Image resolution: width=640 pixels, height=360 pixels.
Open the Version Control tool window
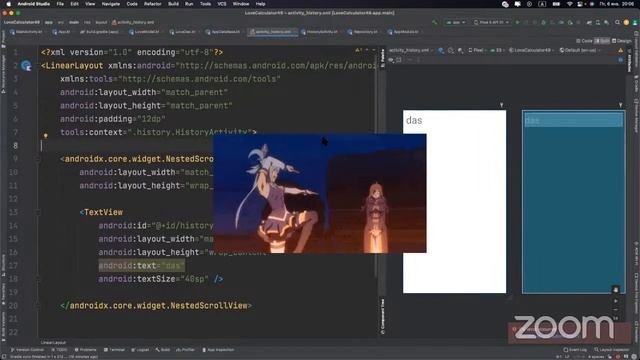click(x=27, y=350)
